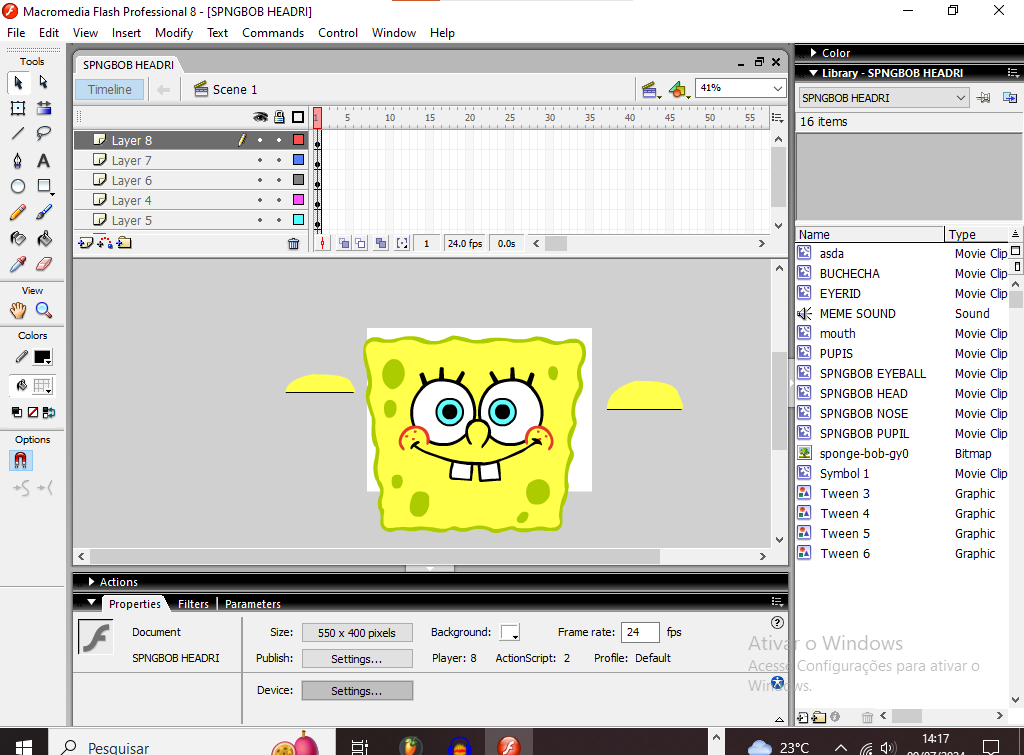Open Publish Settings
Screen dimensions: 1024x755
[x=357, y=658]
